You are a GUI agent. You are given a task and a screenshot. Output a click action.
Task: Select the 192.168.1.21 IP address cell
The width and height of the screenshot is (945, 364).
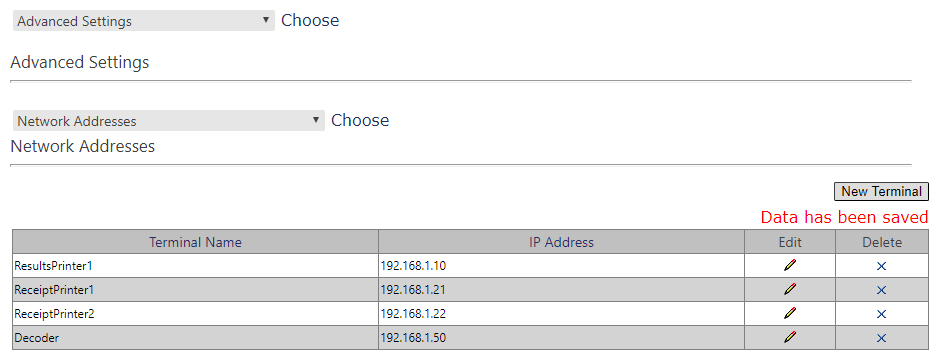[561, 290]
